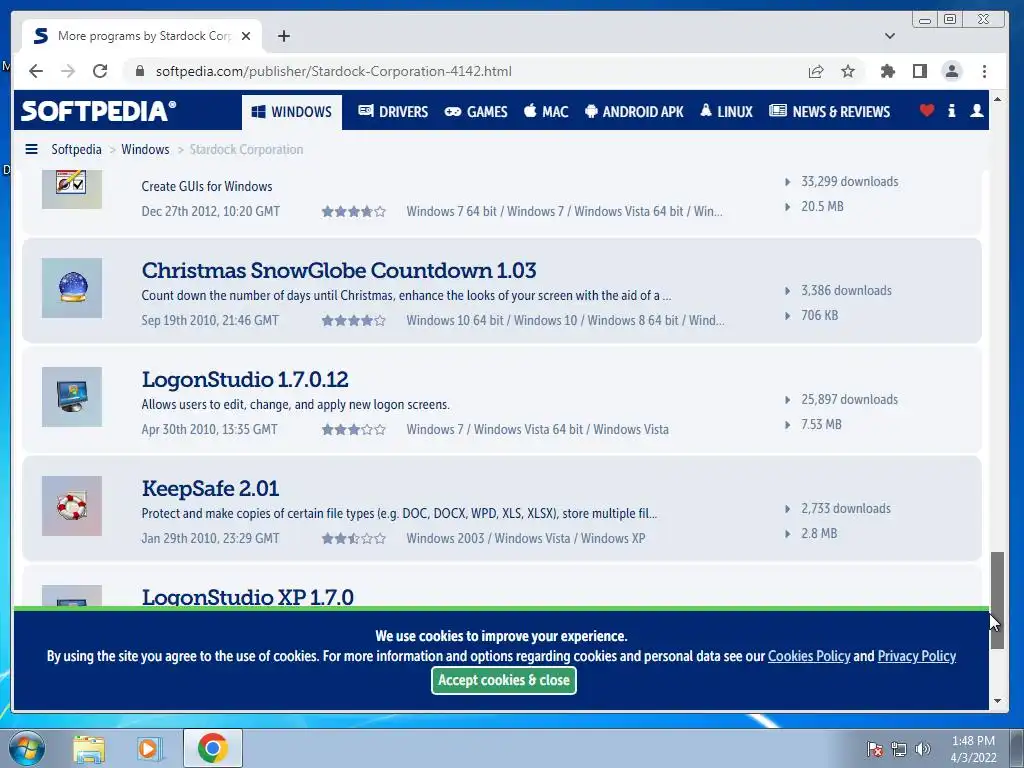Open KeepSafe 2.01 title link
This screenshot has height=768, width=1024.
[210, 488]
